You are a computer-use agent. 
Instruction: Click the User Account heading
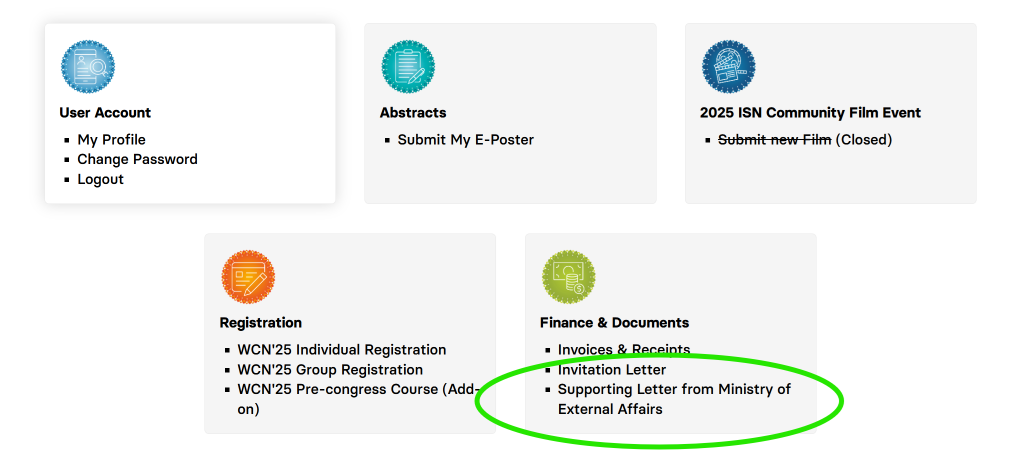click(x=105, y=113)
